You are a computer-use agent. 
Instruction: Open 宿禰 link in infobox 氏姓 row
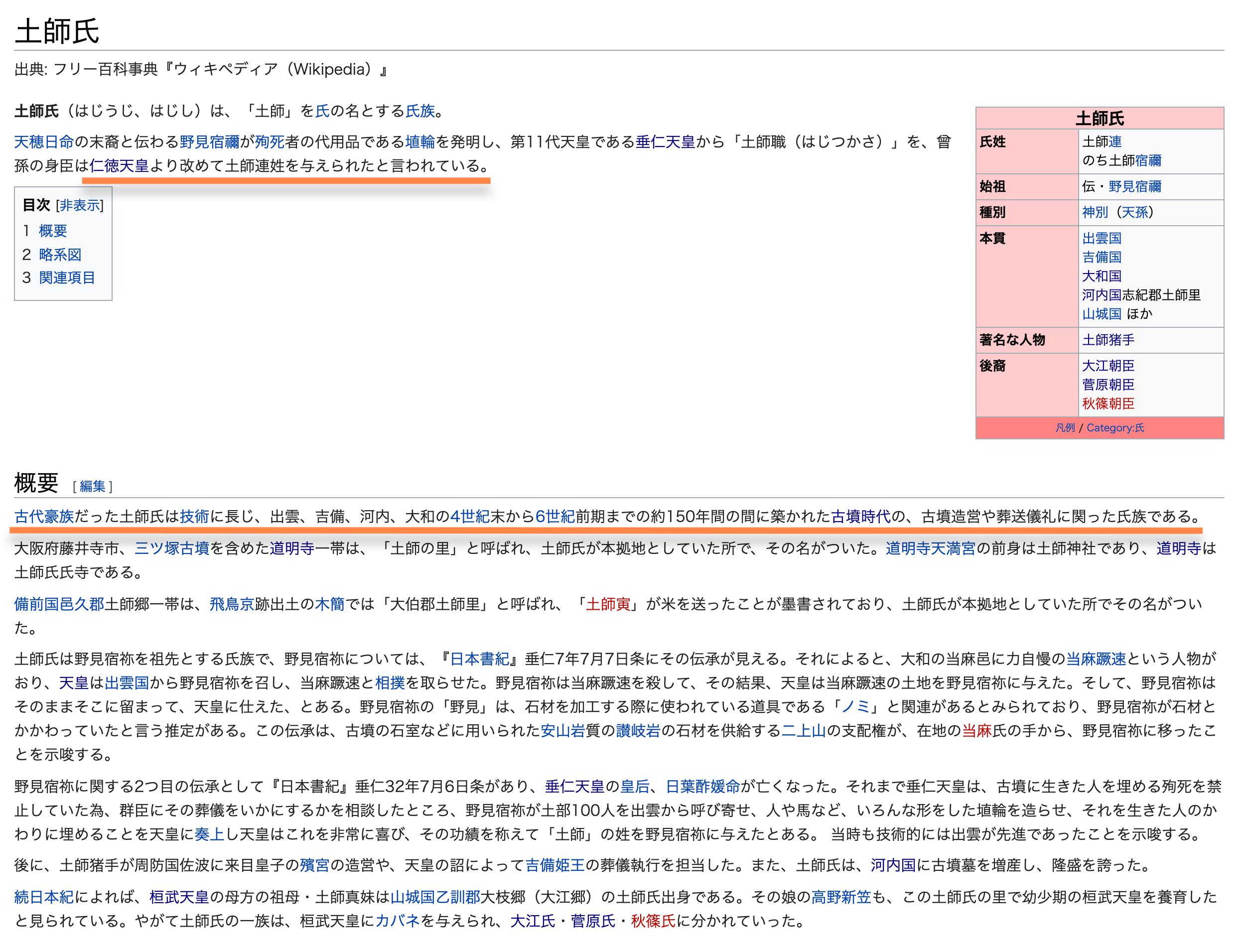pyautogui.click(x=1148, y=160)
